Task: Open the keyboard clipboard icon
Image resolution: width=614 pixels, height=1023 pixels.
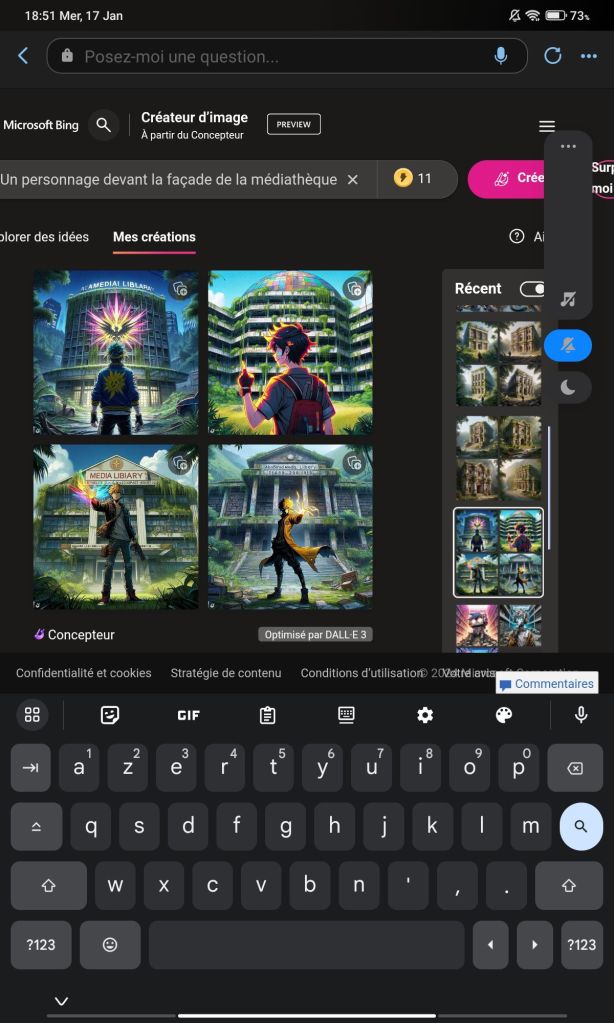Action: coord(267,714)
